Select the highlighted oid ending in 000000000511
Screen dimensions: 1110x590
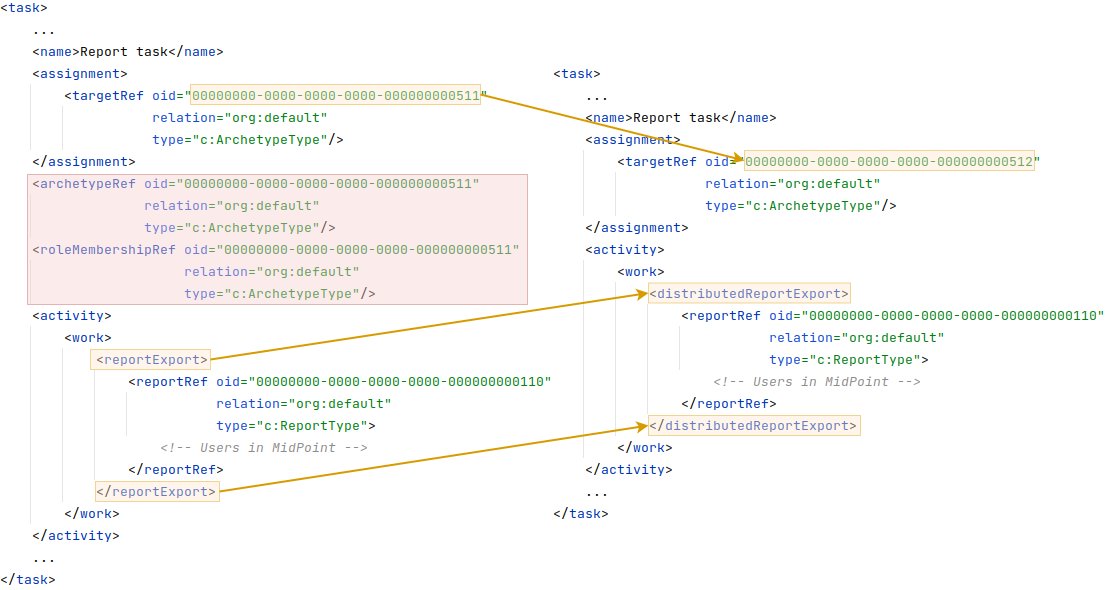335,95
